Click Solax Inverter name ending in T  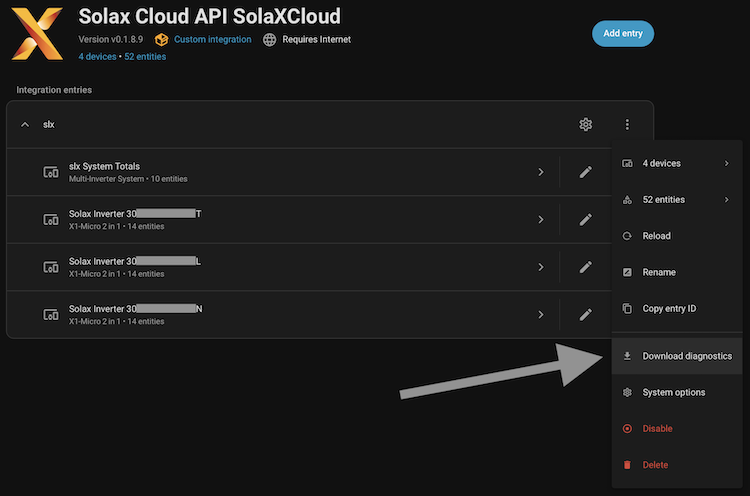135,214
